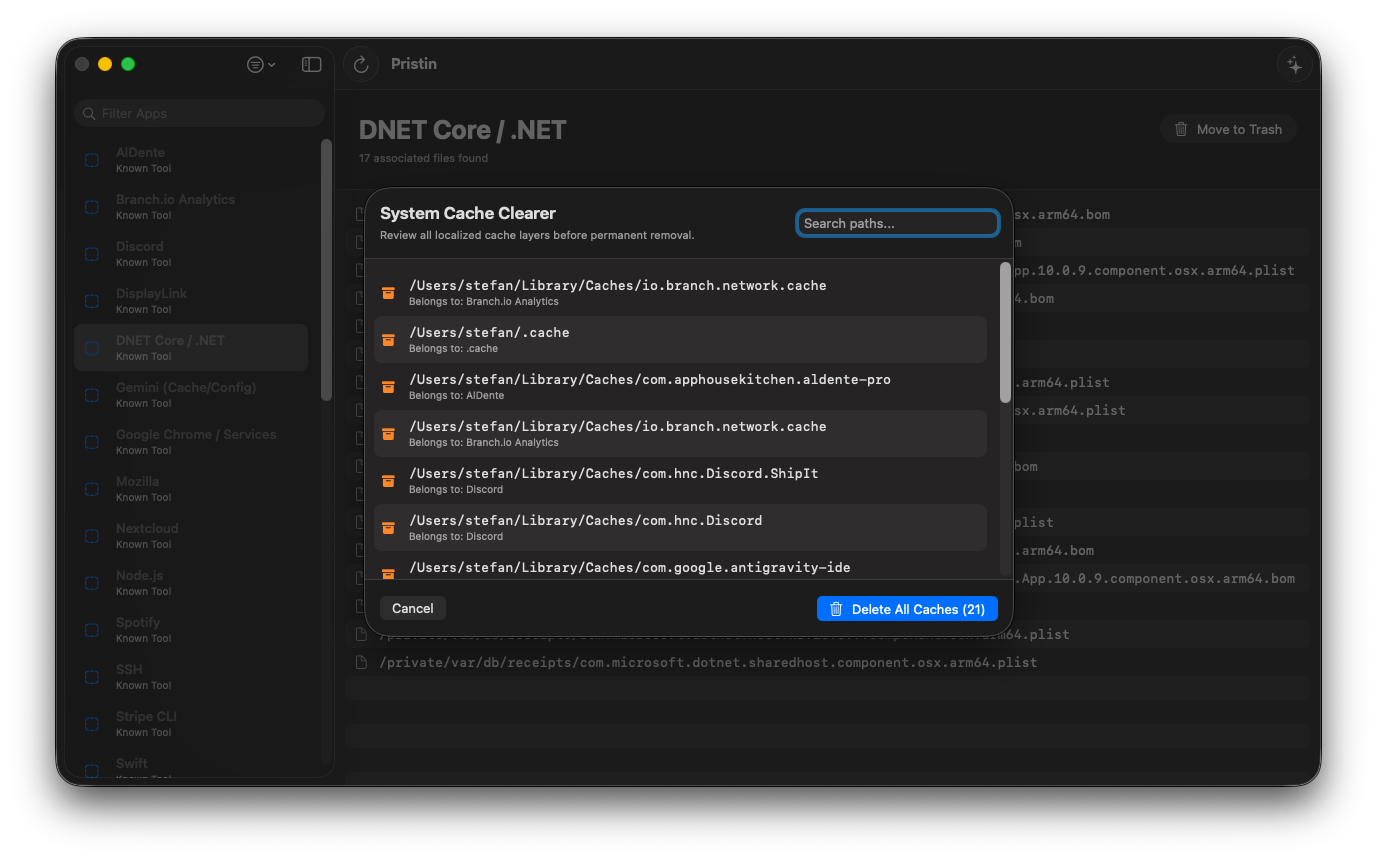The image size is (1377, 860).
Task: Select SSH in the apps sidebar
Action: [x=191, y=676]
